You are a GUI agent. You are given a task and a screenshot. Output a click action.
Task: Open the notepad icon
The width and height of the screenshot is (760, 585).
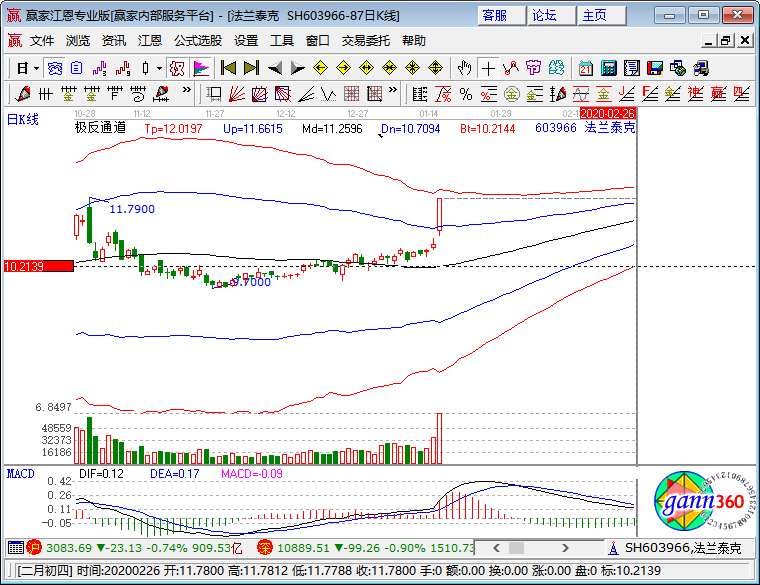632,68
